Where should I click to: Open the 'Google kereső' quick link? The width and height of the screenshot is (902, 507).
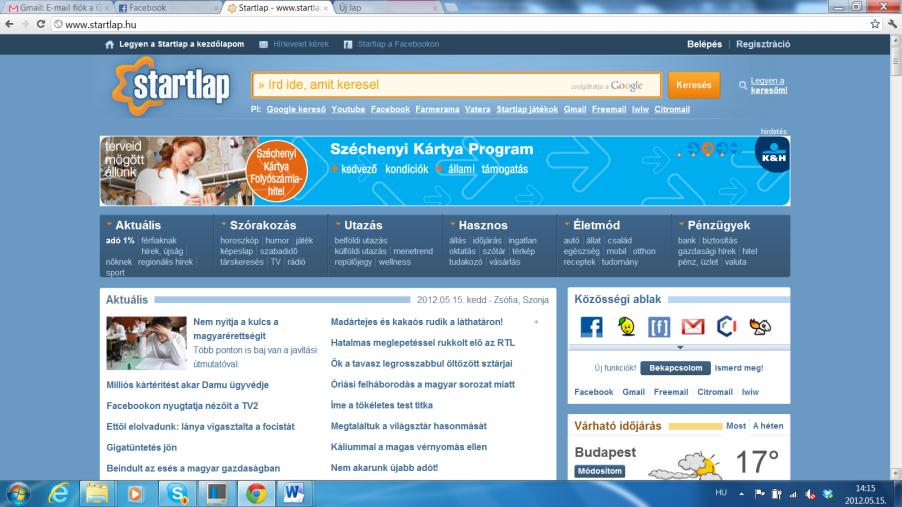(x=296, y=109)
